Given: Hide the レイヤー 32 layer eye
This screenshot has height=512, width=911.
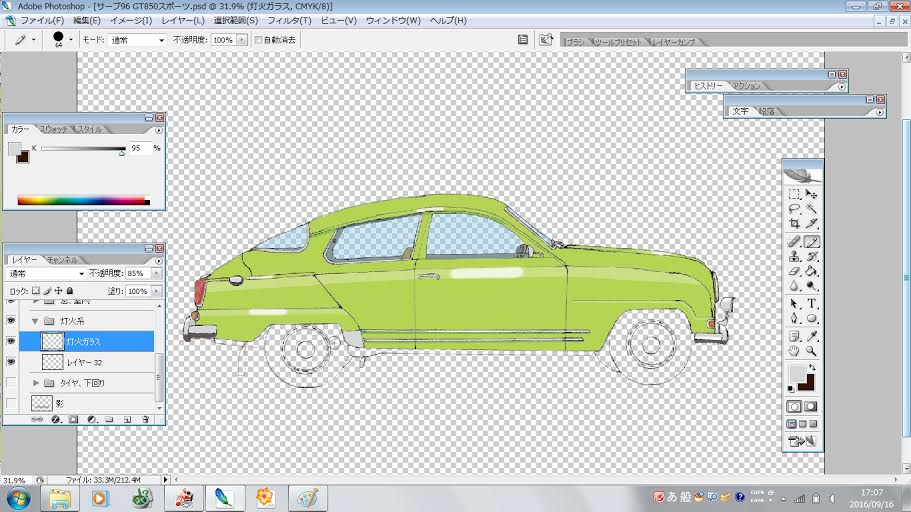Looking at the screenshot, I should point(11,362).
